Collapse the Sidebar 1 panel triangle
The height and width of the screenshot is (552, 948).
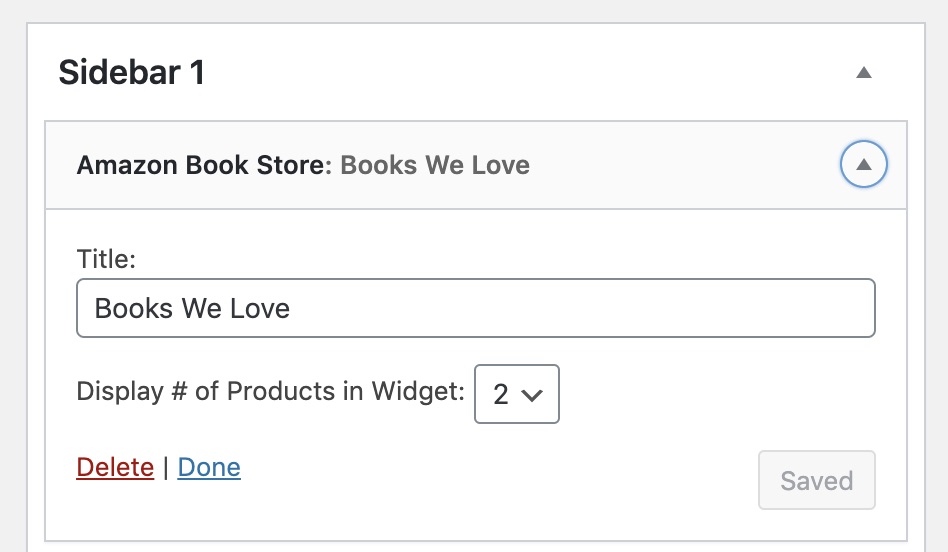[x=864, y=72]
